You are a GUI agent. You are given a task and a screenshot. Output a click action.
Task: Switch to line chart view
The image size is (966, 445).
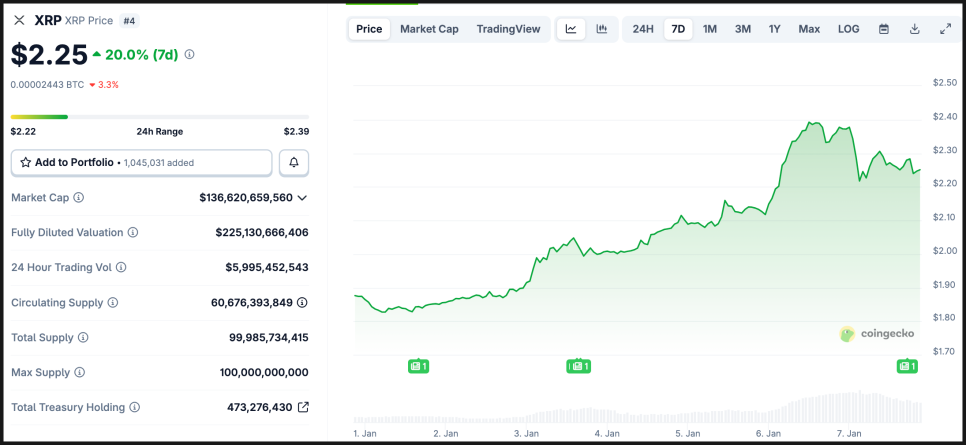(x=570, y=29)
